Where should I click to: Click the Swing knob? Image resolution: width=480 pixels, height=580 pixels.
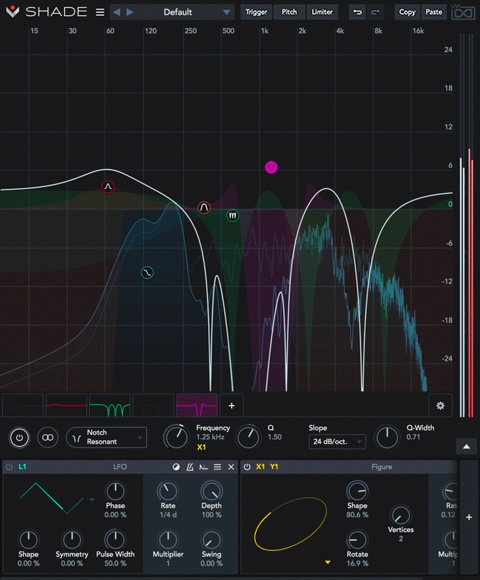pyautogui.click(x=211, y=540)
